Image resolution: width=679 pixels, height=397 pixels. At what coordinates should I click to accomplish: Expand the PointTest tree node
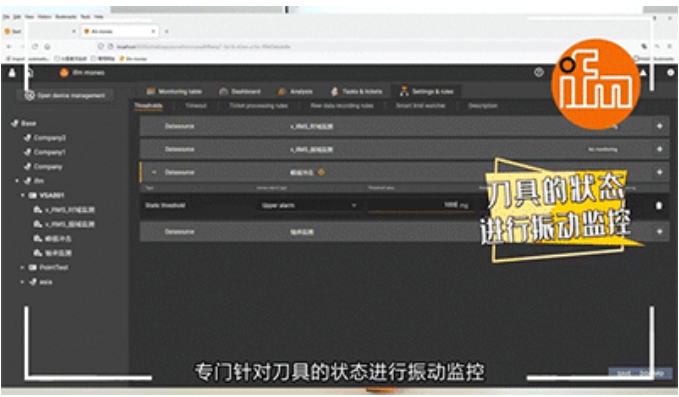(x=22, y=268)
